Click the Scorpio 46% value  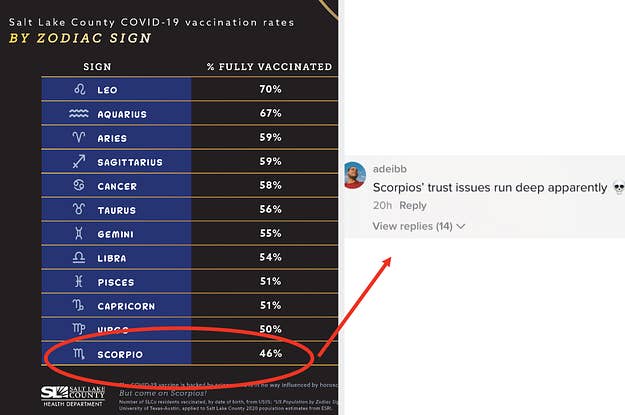click(x=271, y=353)
